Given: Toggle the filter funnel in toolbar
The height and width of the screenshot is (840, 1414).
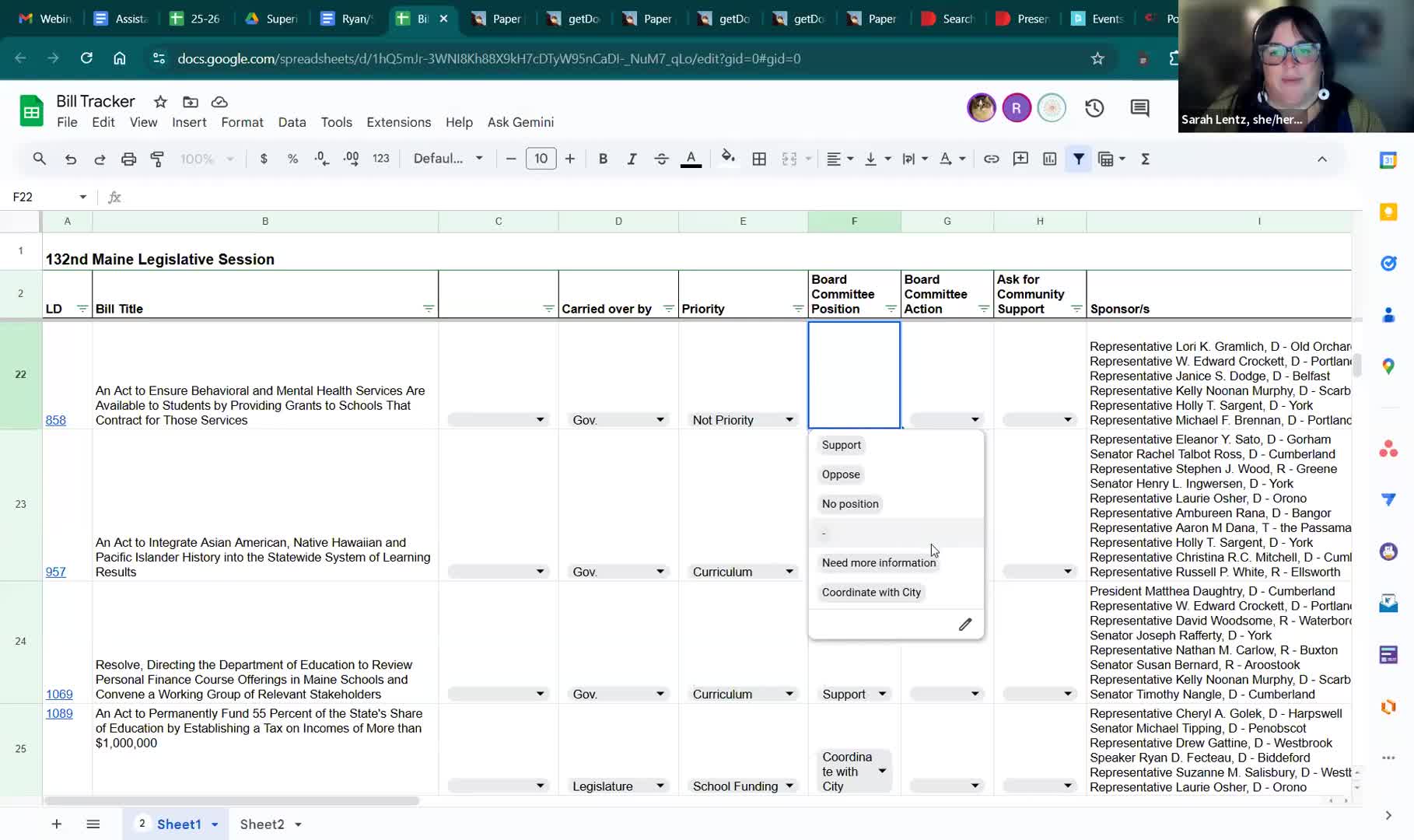Looking at the screenshot, I should pos(1079,159).
